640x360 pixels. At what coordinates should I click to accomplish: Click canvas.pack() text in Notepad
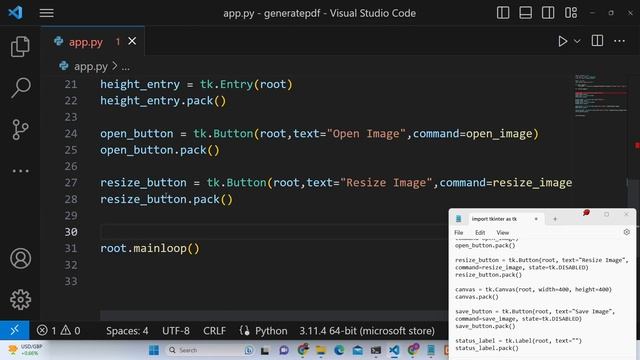pos(477,297)
